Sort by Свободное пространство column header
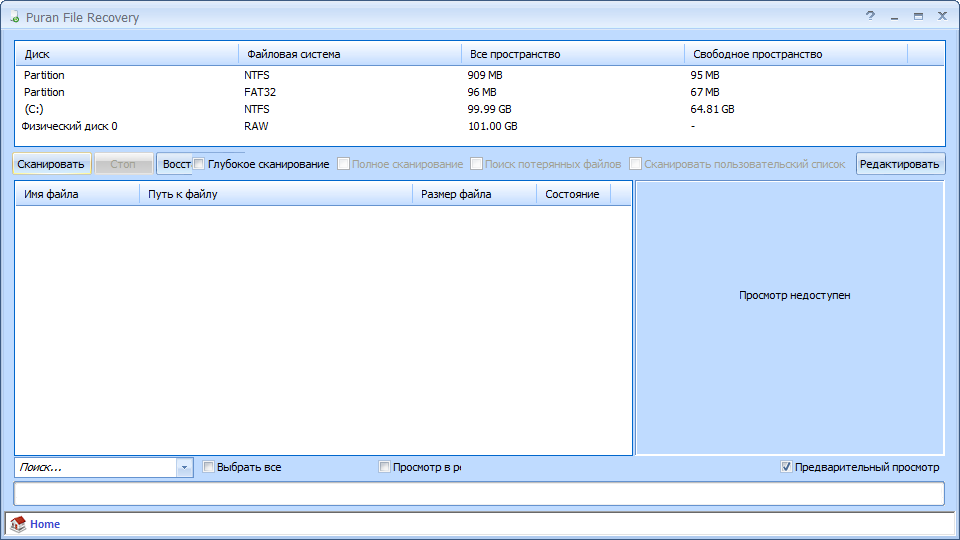The height and width of the screenshot is (540, 960). (795, 54)
